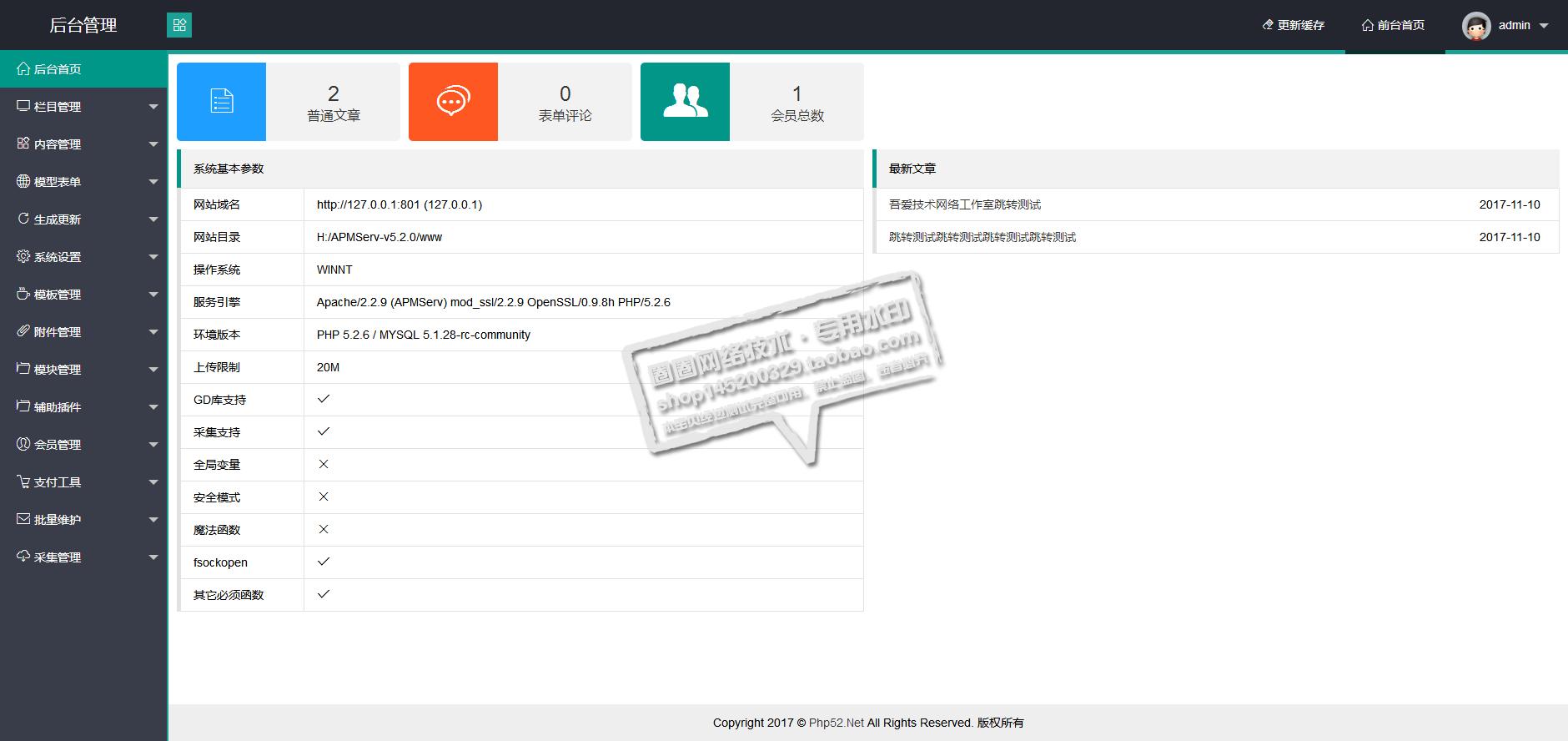The height and width of the screenshot is (741, 1568).
Task: Expand the 会员管理 menu arrow
Action: point(153,445)
